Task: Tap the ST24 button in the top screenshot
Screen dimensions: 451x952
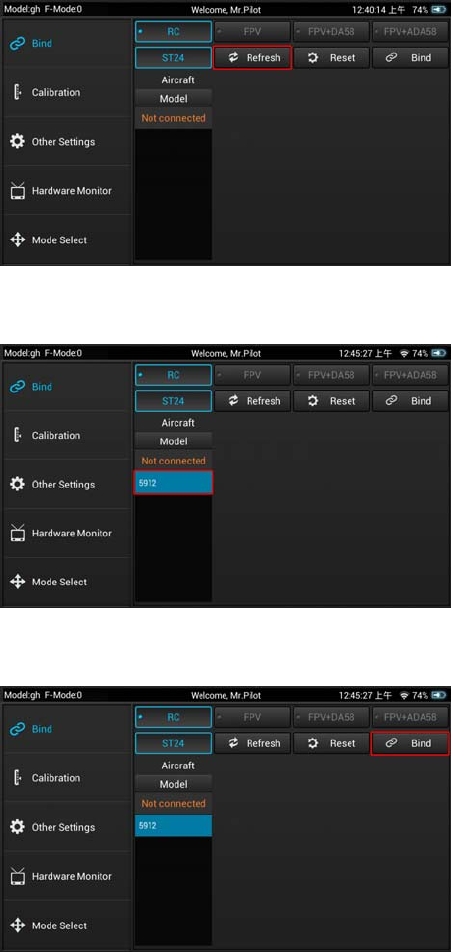Action: tap(174, 58)
